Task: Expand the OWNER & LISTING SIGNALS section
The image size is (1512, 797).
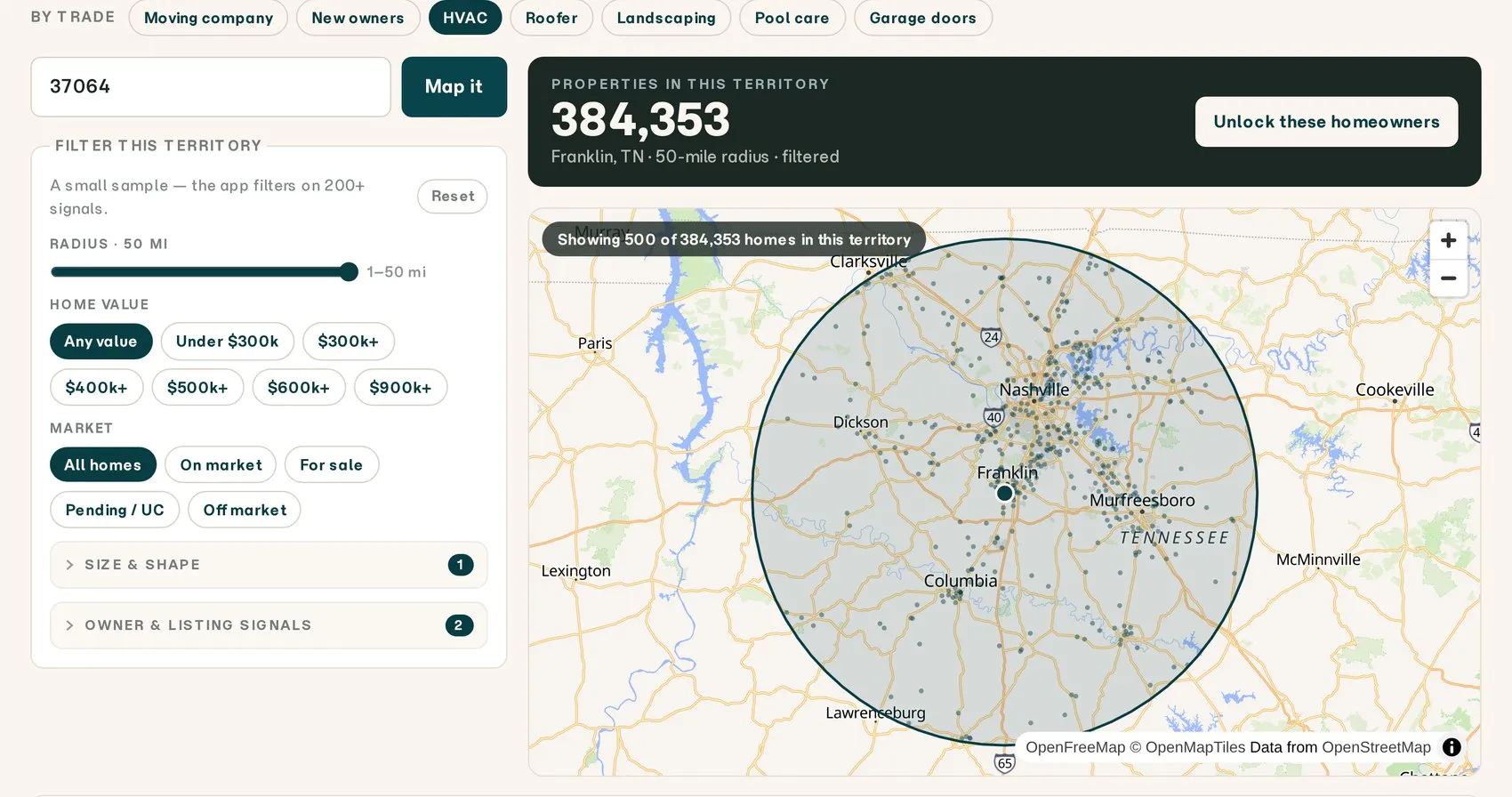Action: pyautogui.click(x=269, y=625)
